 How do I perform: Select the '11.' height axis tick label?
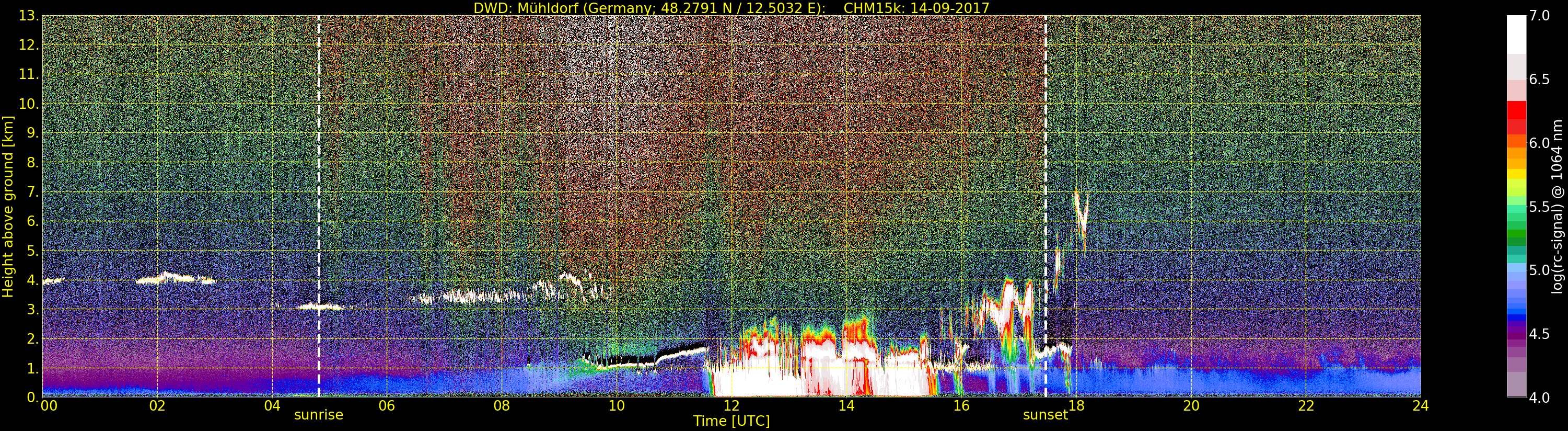(29, 74)
